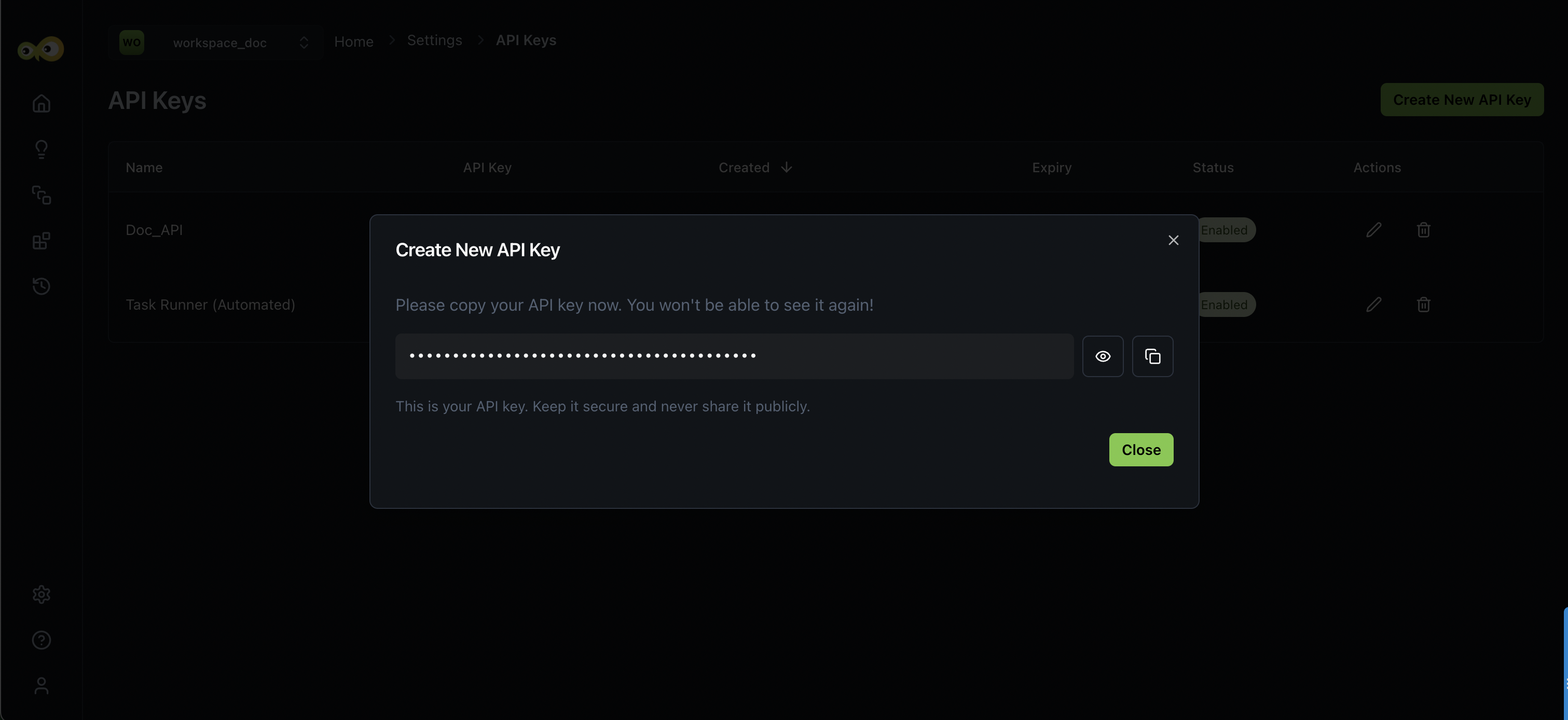The height and width of the screenshot is (720, 1568).
Task: Open the settings gear in sidebar
Action: (42, 594)
